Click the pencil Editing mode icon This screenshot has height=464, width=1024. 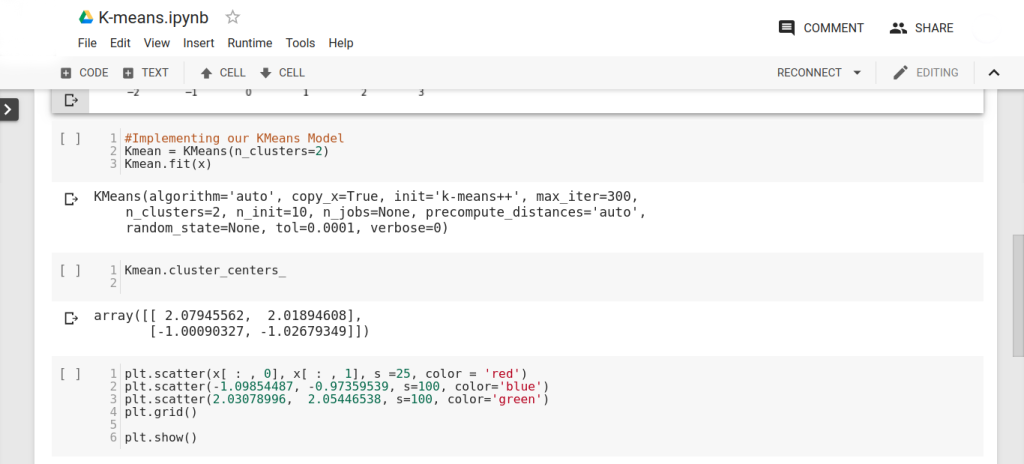(x=900, y=73)
